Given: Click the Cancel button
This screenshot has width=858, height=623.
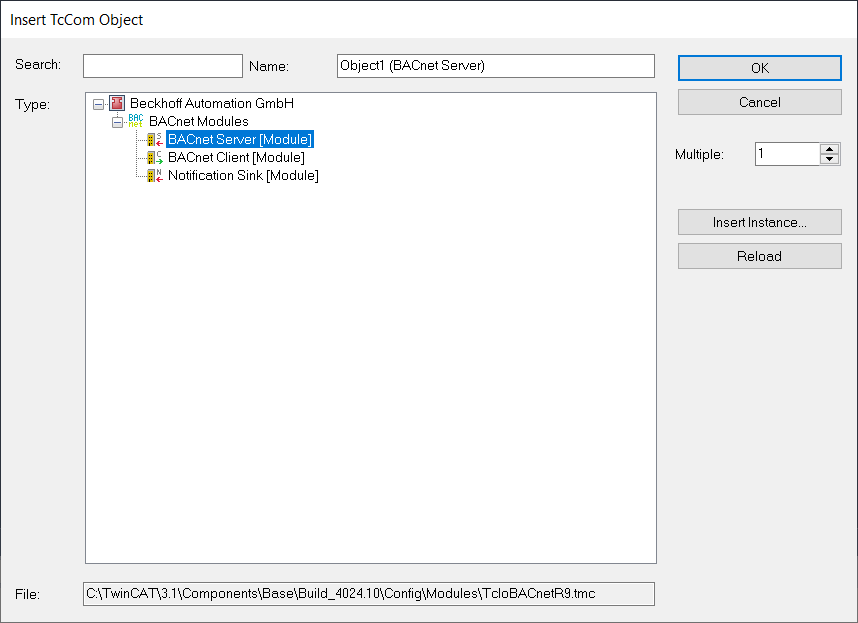Looking at the screenshot, I should point(760,102).
